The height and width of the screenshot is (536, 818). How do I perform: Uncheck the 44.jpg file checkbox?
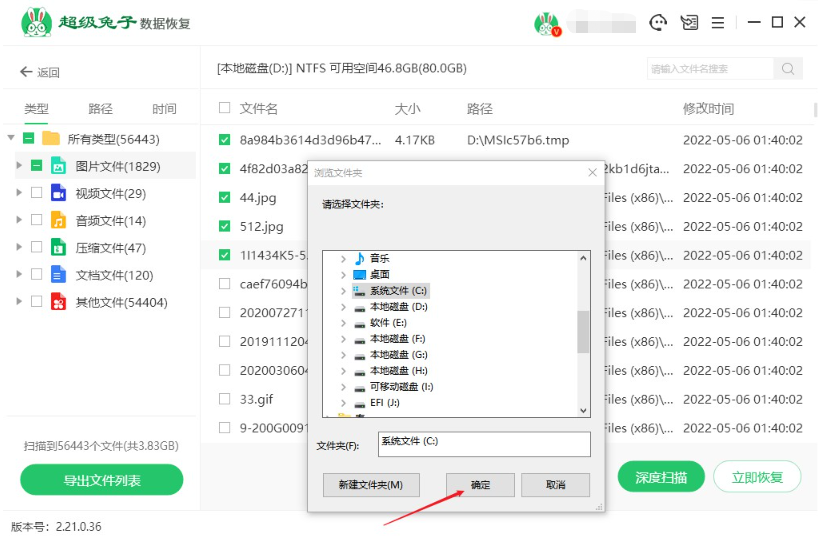(x=224, y=198)
